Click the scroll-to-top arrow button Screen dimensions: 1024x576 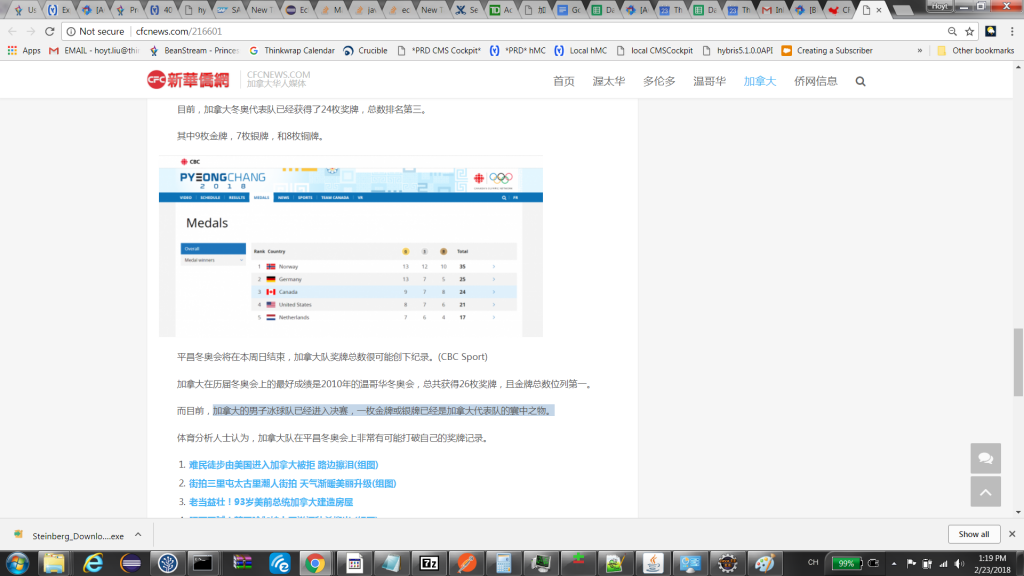[985, 491]
